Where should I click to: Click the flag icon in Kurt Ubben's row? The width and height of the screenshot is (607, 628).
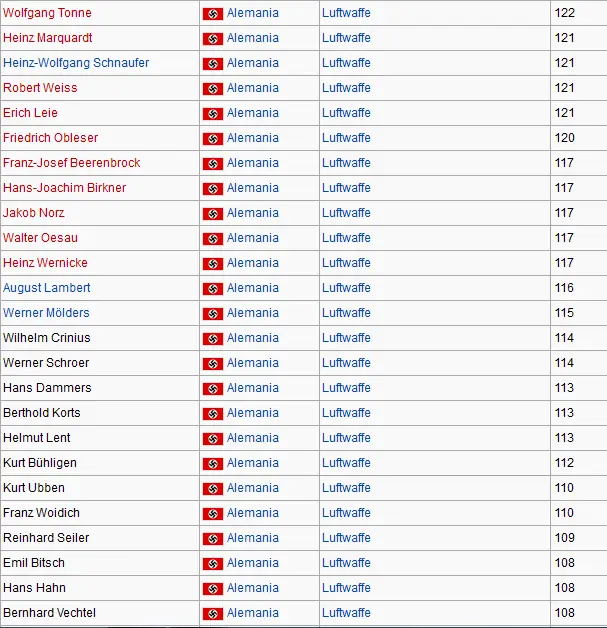[x=213, y=489]
